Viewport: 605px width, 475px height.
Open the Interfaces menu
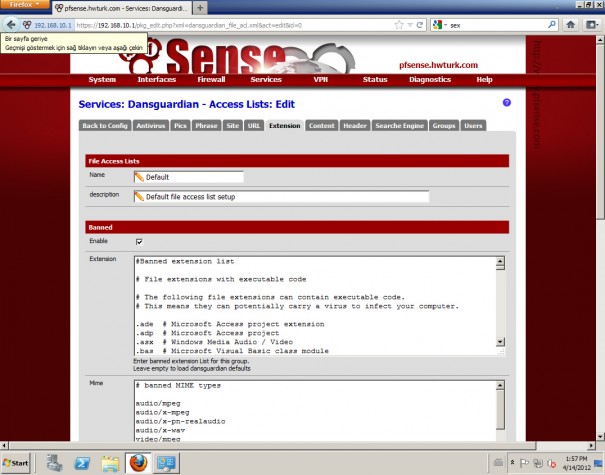(x=157, y=79)
